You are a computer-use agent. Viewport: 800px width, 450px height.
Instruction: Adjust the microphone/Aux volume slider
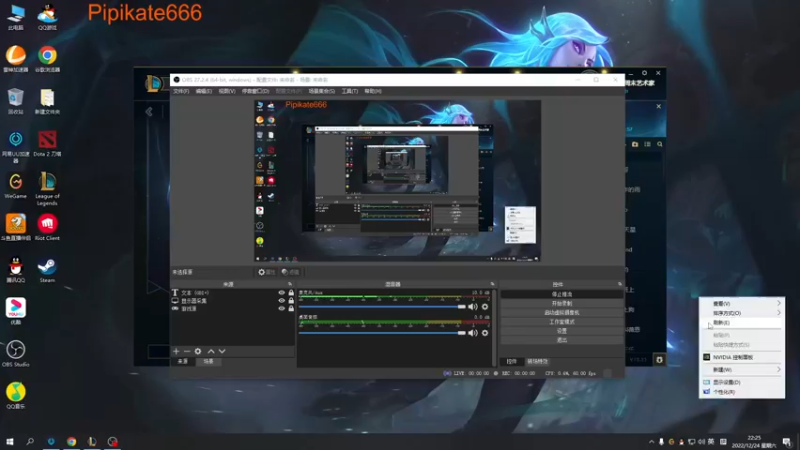(x=382, y=307)
